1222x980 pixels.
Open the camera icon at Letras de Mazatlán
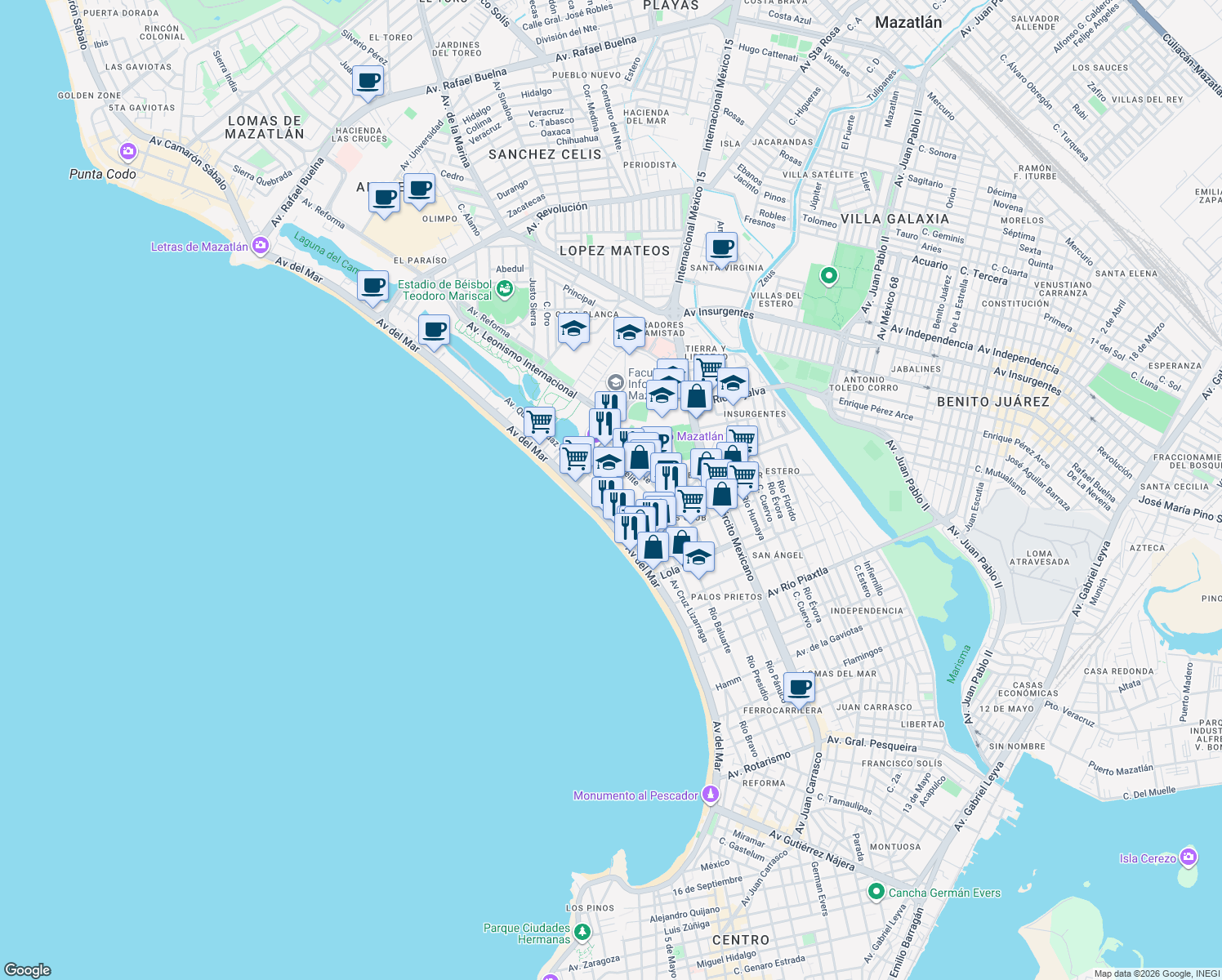[259, 244]
